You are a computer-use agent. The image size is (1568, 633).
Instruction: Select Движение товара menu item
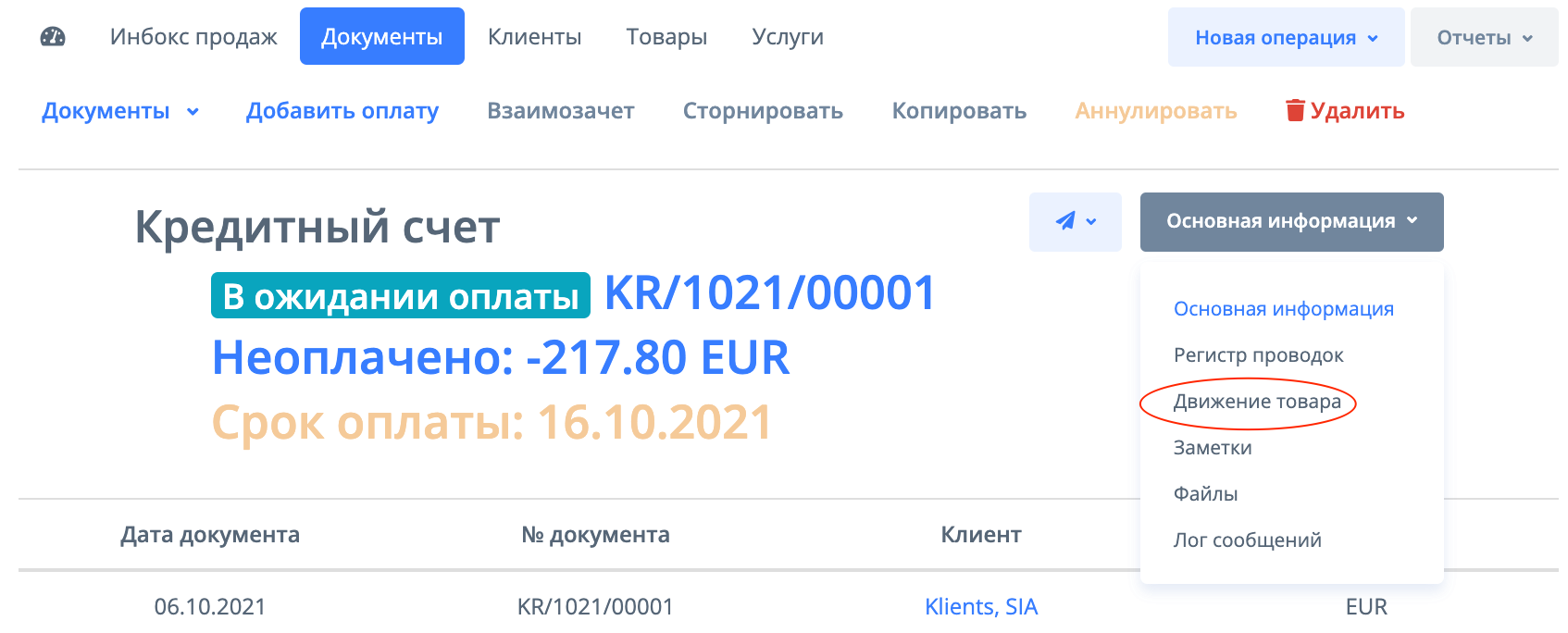tap(1256, 402)
